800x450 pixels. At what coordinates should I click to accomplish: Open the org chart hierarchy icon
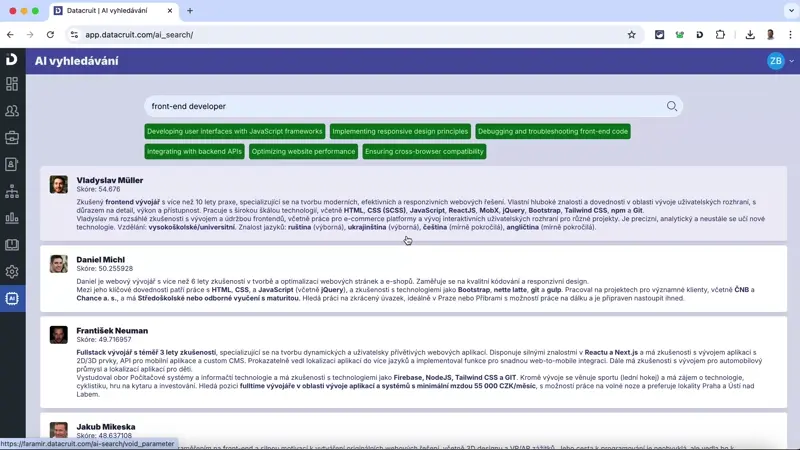12,191
